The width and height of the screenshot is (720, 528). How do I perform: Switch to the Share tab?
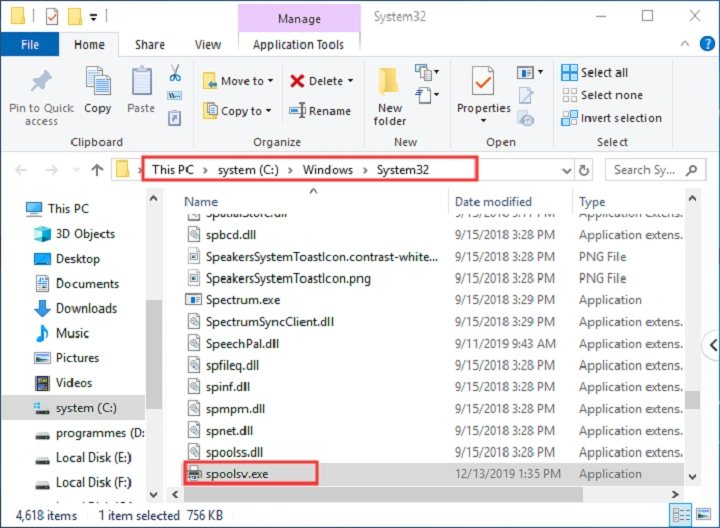[150, 45]
